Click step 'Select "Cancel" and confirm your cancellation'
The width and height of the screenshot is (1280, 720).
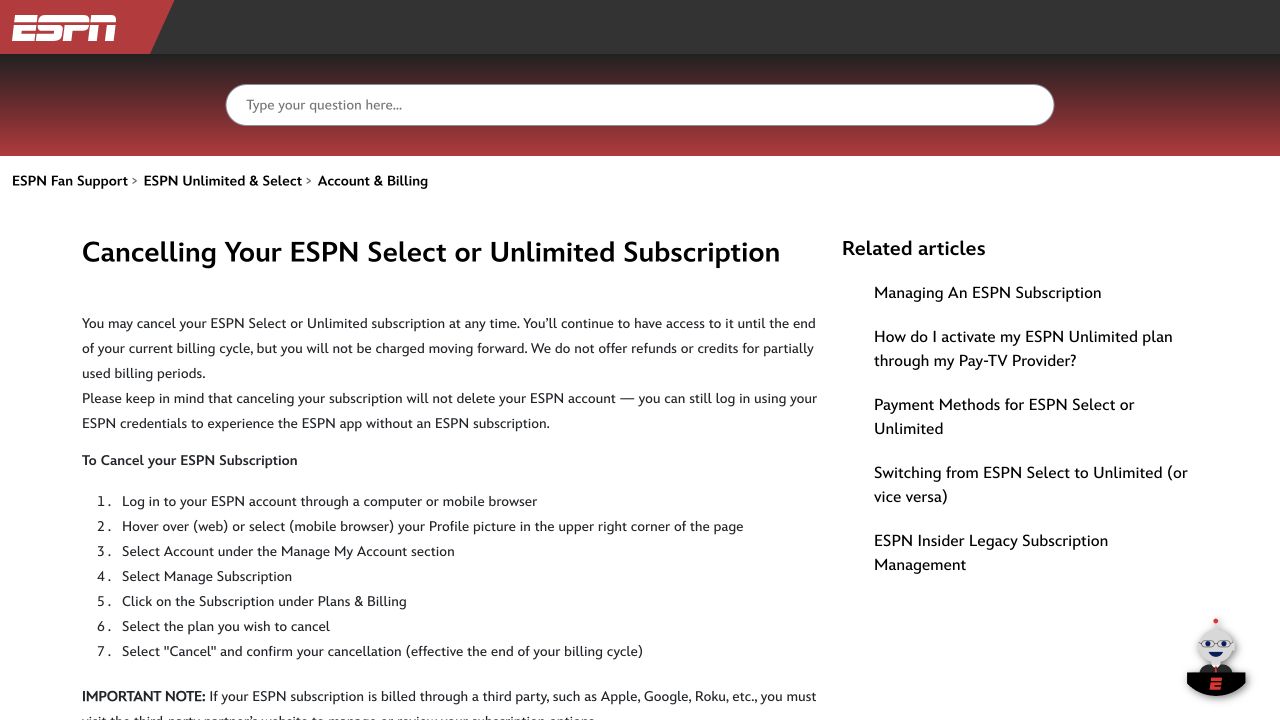pos(382,652)
